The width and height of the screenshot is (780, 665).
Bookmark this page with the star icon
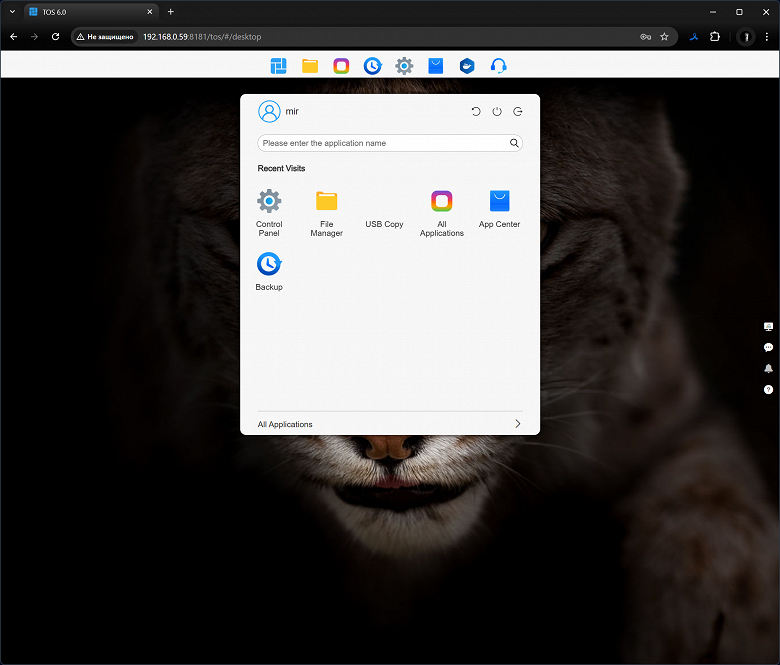click(664, 37)
